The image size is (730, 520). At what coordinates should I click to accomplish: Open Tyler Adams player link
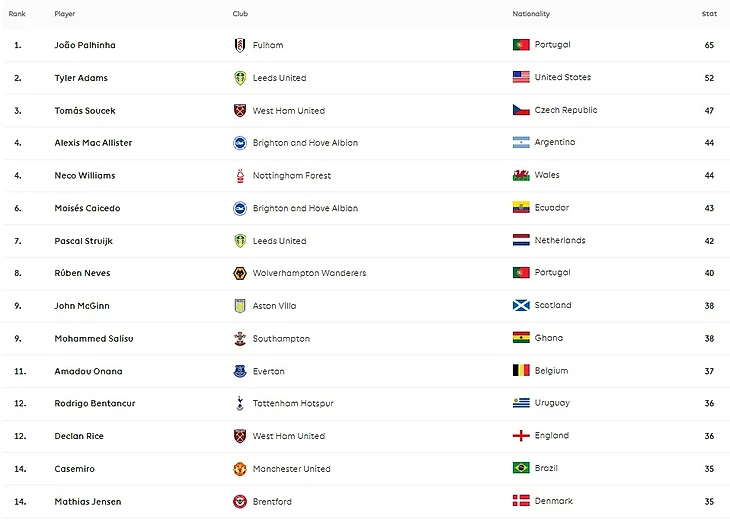[x=81, y=78]
